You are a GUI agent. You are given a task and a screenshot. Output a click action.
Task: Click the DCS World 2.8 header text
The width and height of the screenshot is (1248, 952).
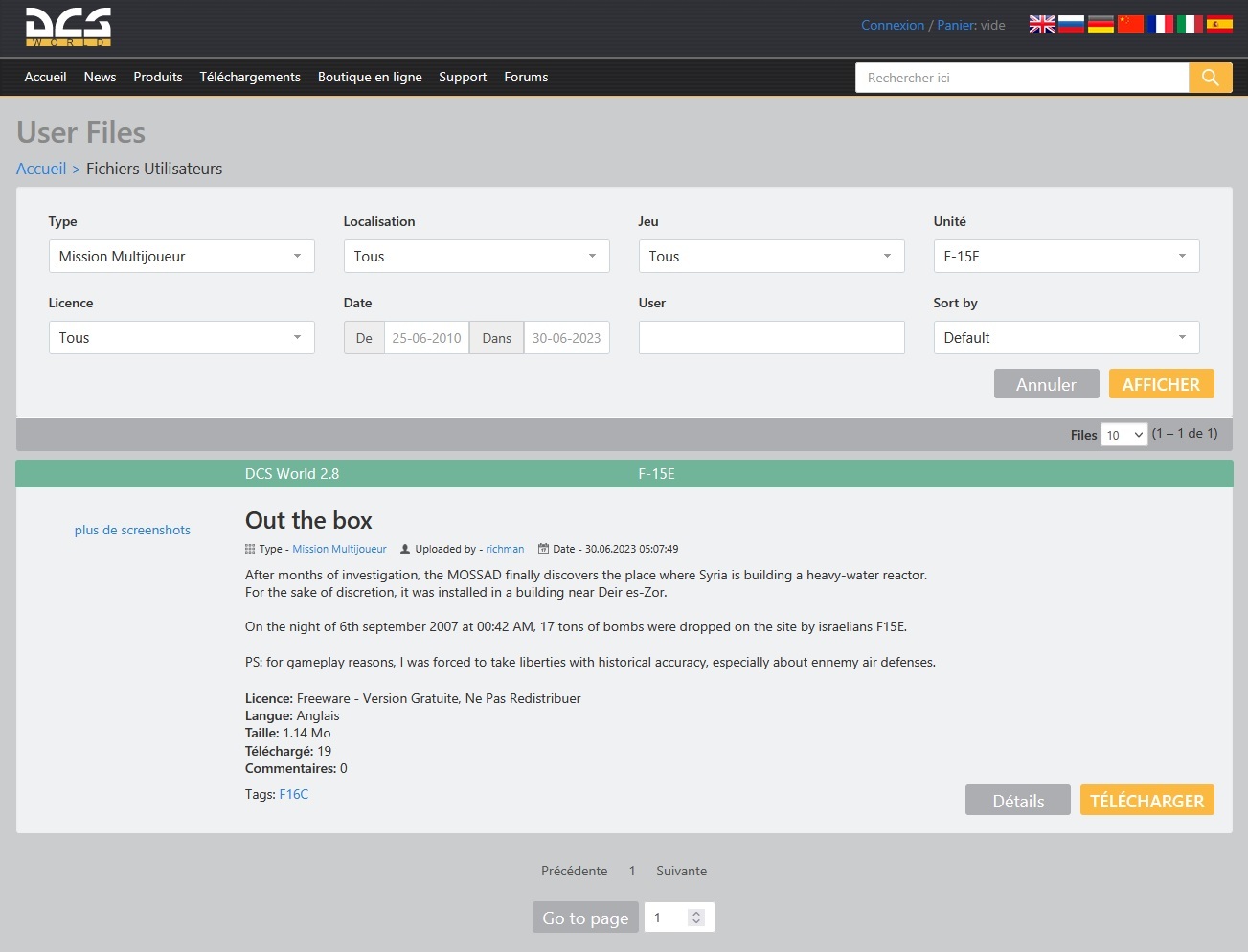(292, 474)
